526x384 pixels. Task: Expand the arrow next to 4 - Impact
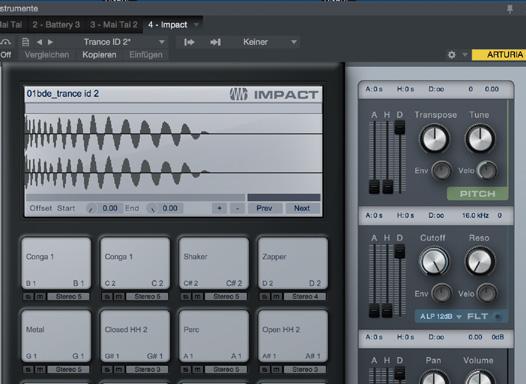[196, 24]
